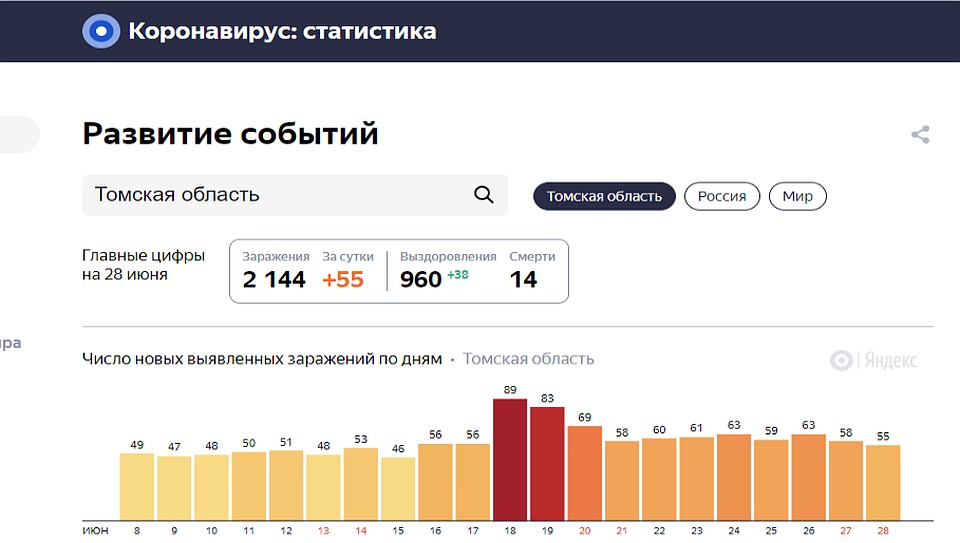Select the June 27 bar
The image size is (960, 543).
tap(846, 481)
